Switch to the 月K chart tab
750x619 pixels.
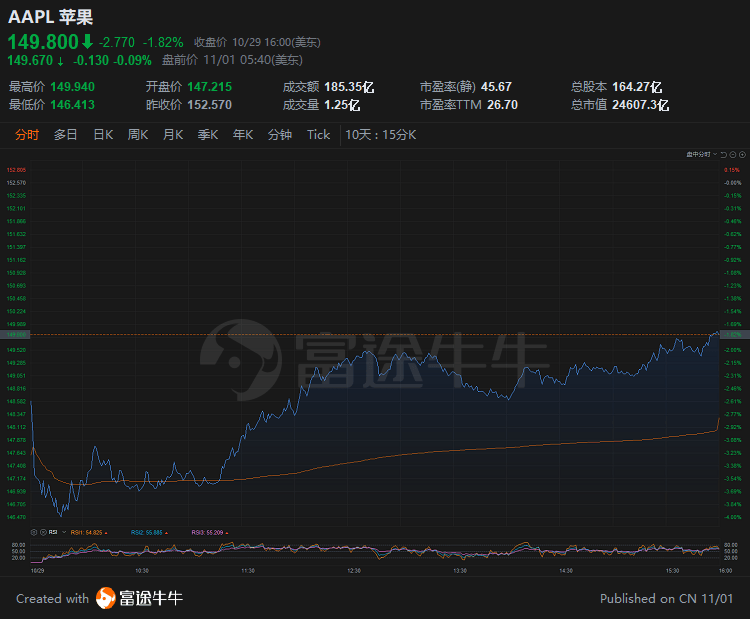pyautogui.click(x=173, y=135)
